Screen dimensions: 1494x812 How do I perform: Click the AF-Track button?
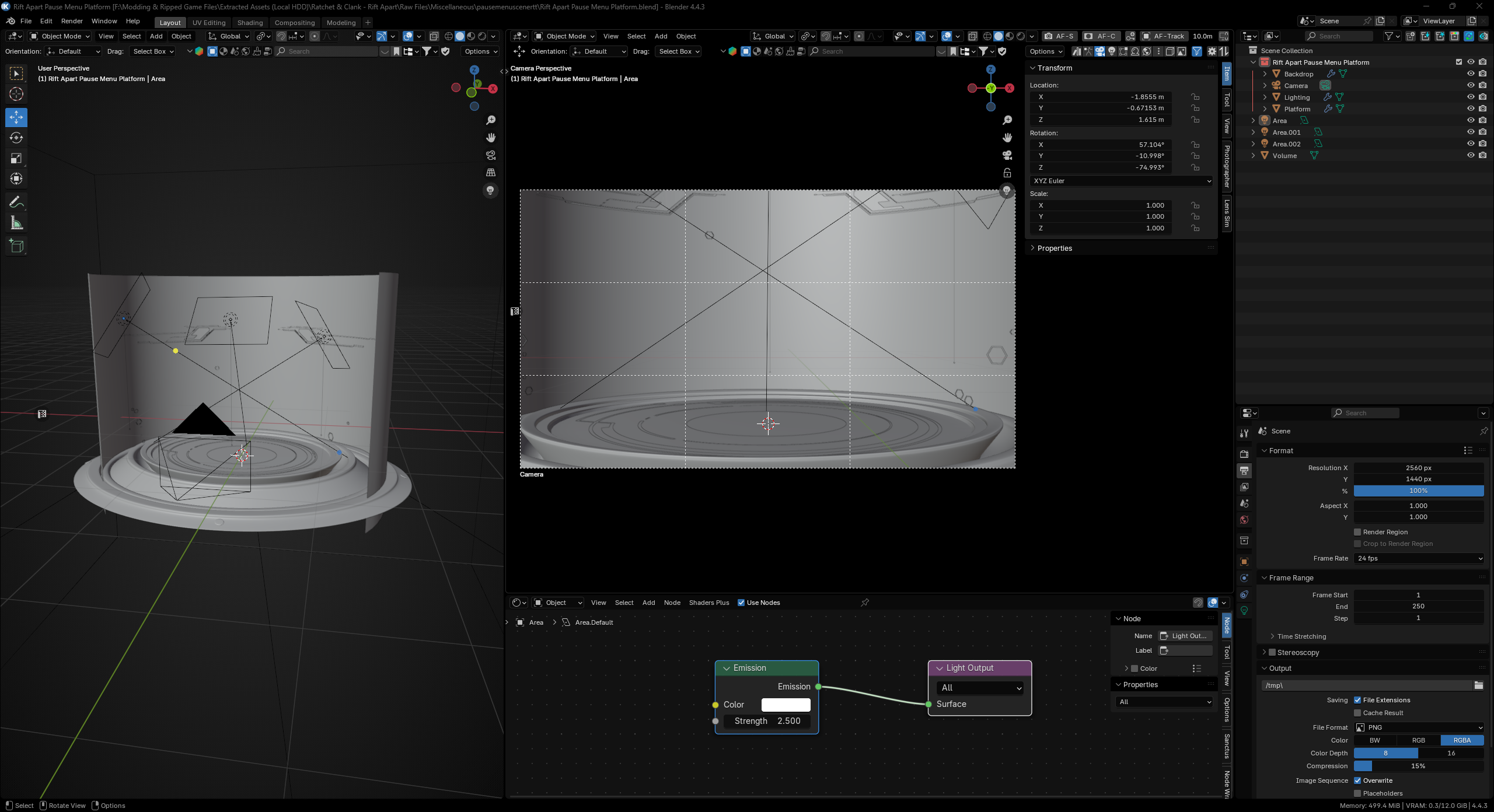1163,36
